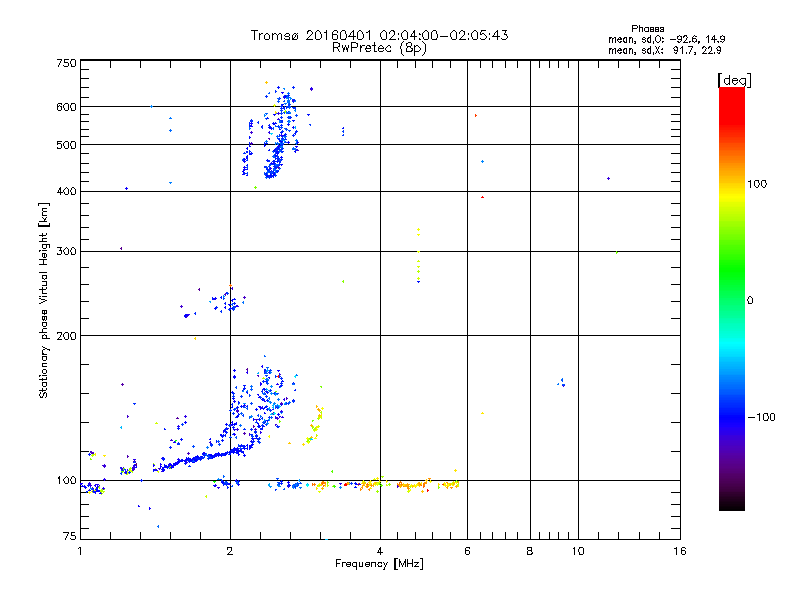Click the colorbar tick label '100'
The image size is (800, 600).
click(x=757, y=184)
